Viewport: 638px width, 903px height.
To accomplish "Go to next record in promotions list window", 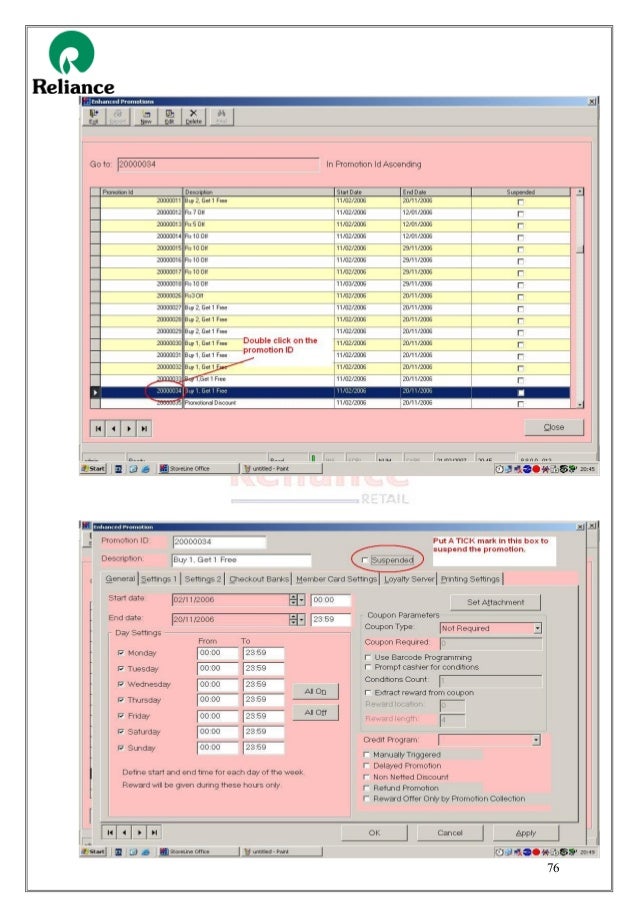I will pos(128,428).
